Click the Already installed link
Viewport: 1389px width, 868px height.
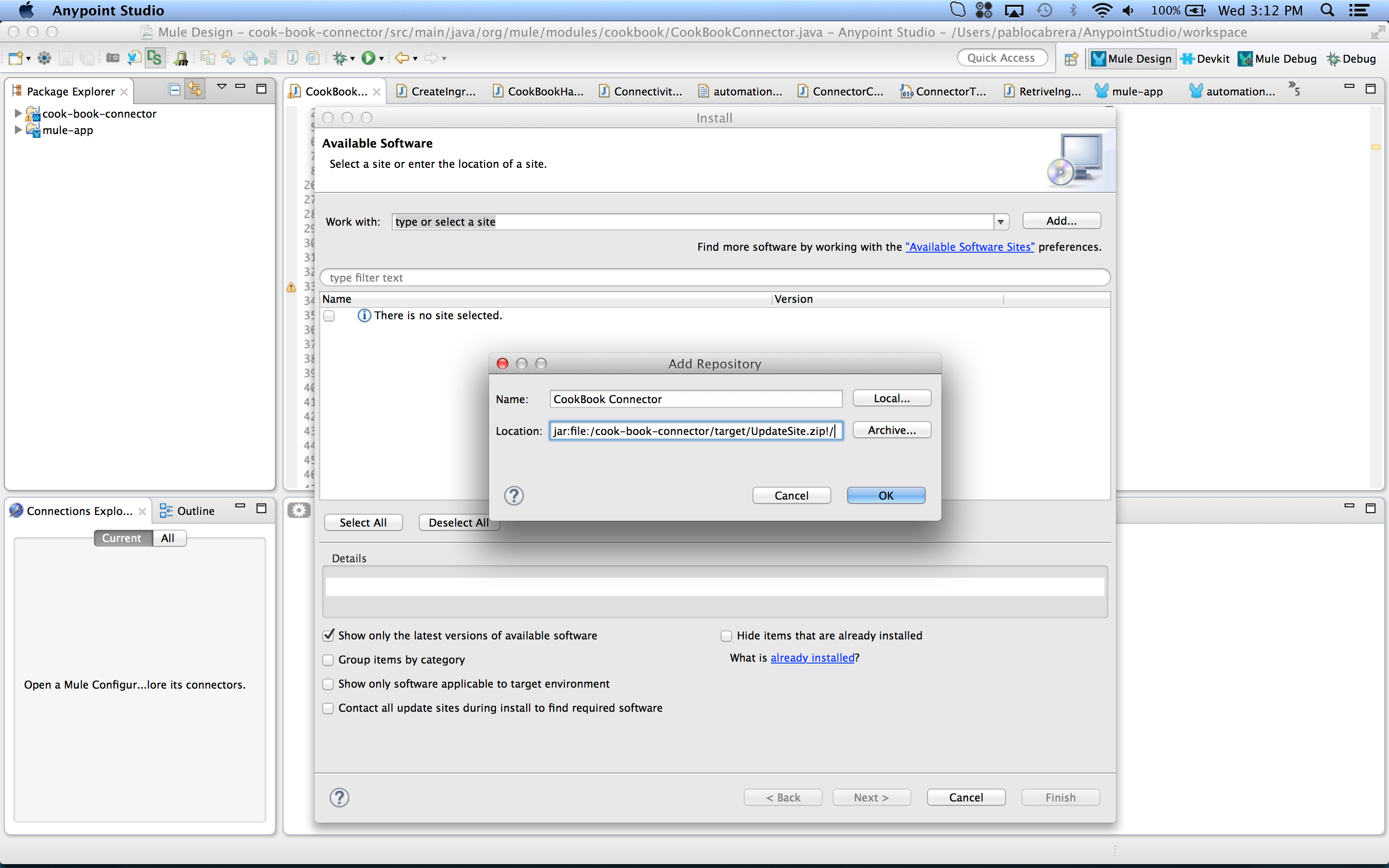(x=812, y=657)
